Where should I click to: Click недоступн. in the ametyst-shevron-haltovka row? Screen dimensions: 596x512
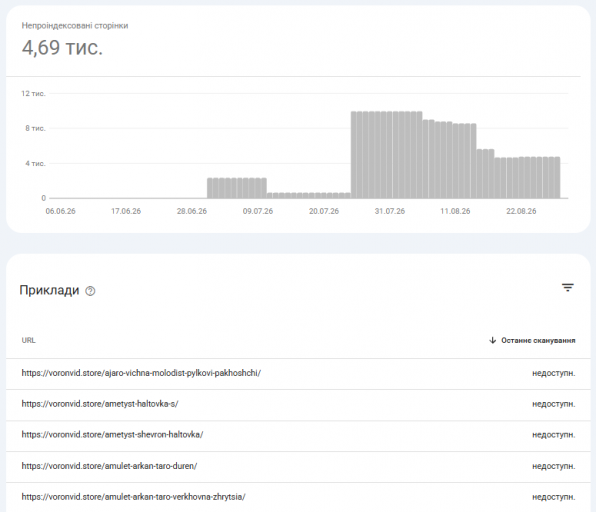(554, 435)
